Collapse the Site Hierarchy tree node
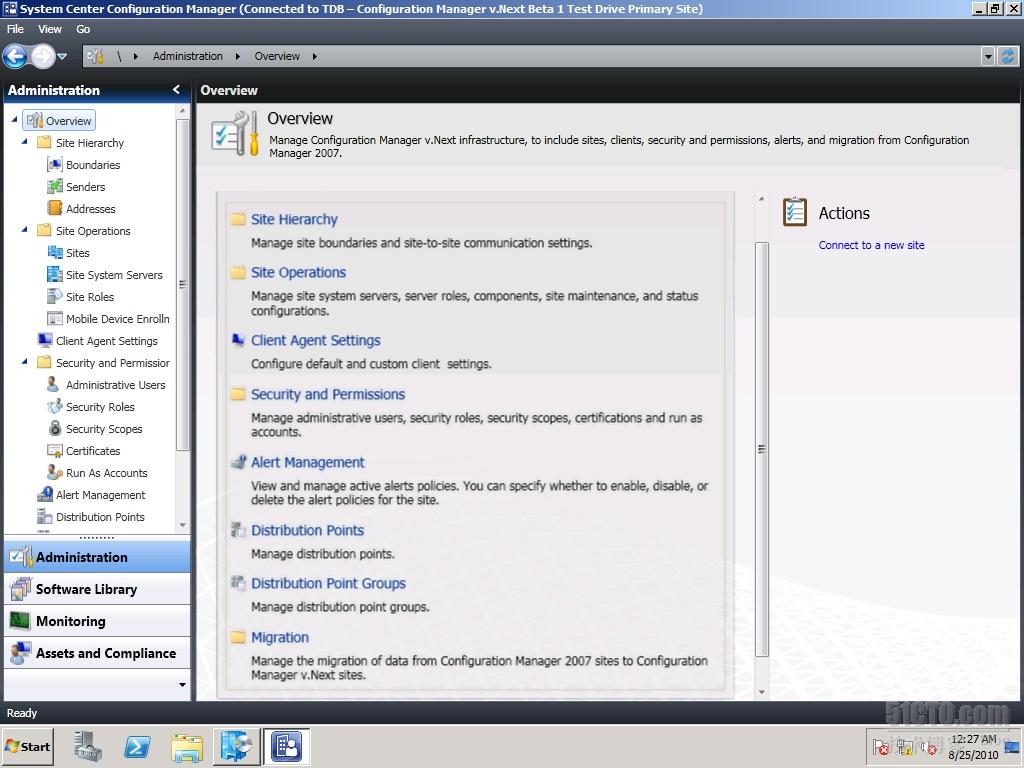The image size is (1024, 768). [x=24, y=142]
